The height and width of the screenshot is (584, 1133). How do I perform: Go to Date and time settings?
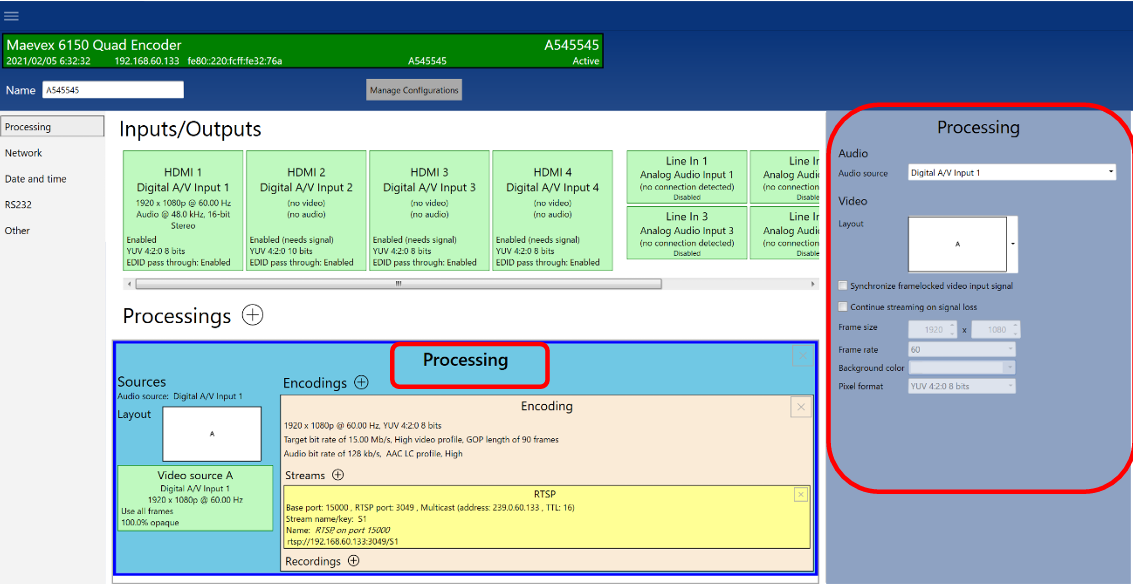pos(36,179)
